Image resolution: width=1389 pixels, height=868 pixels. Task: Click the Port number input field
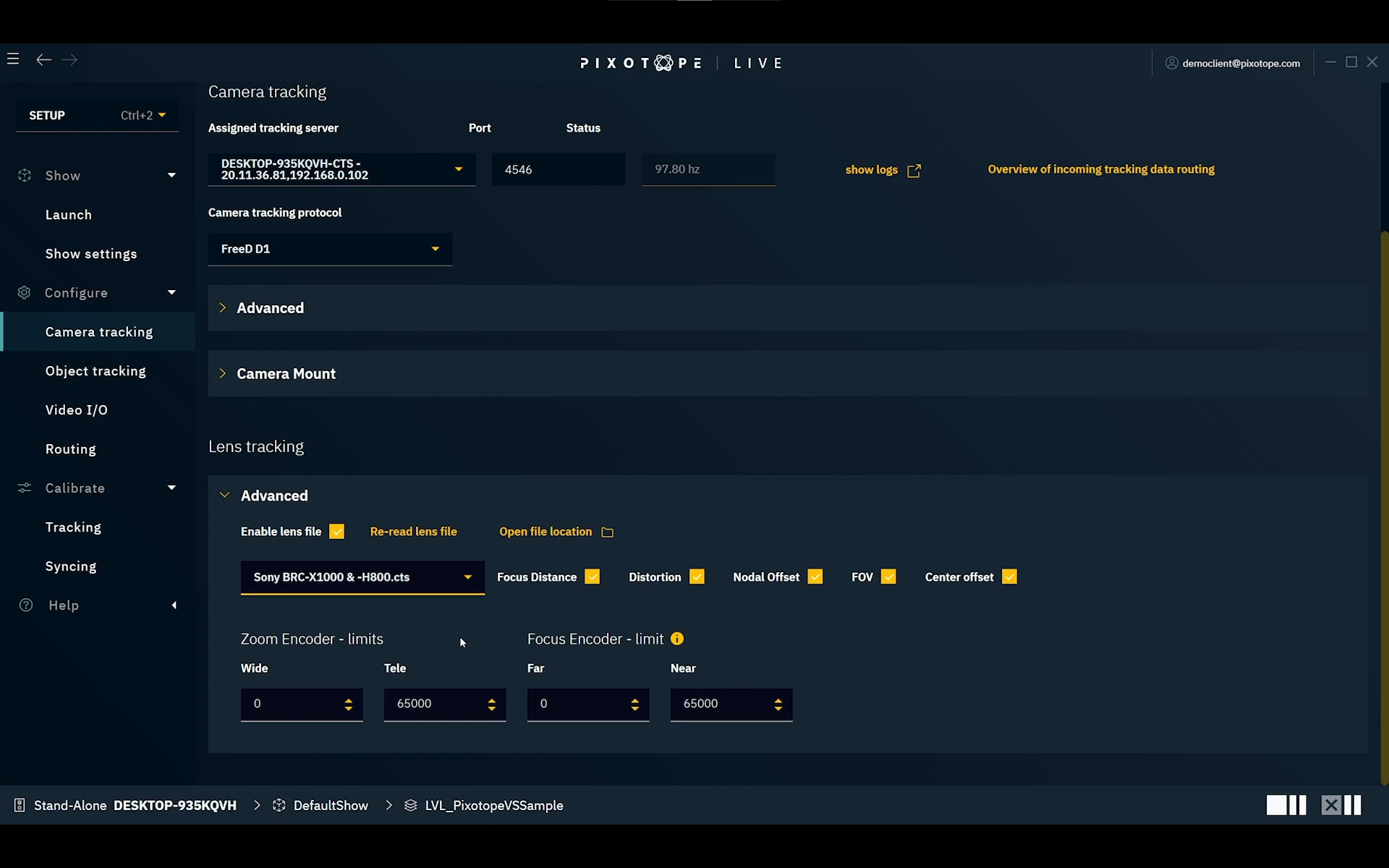tap(558, 169)
